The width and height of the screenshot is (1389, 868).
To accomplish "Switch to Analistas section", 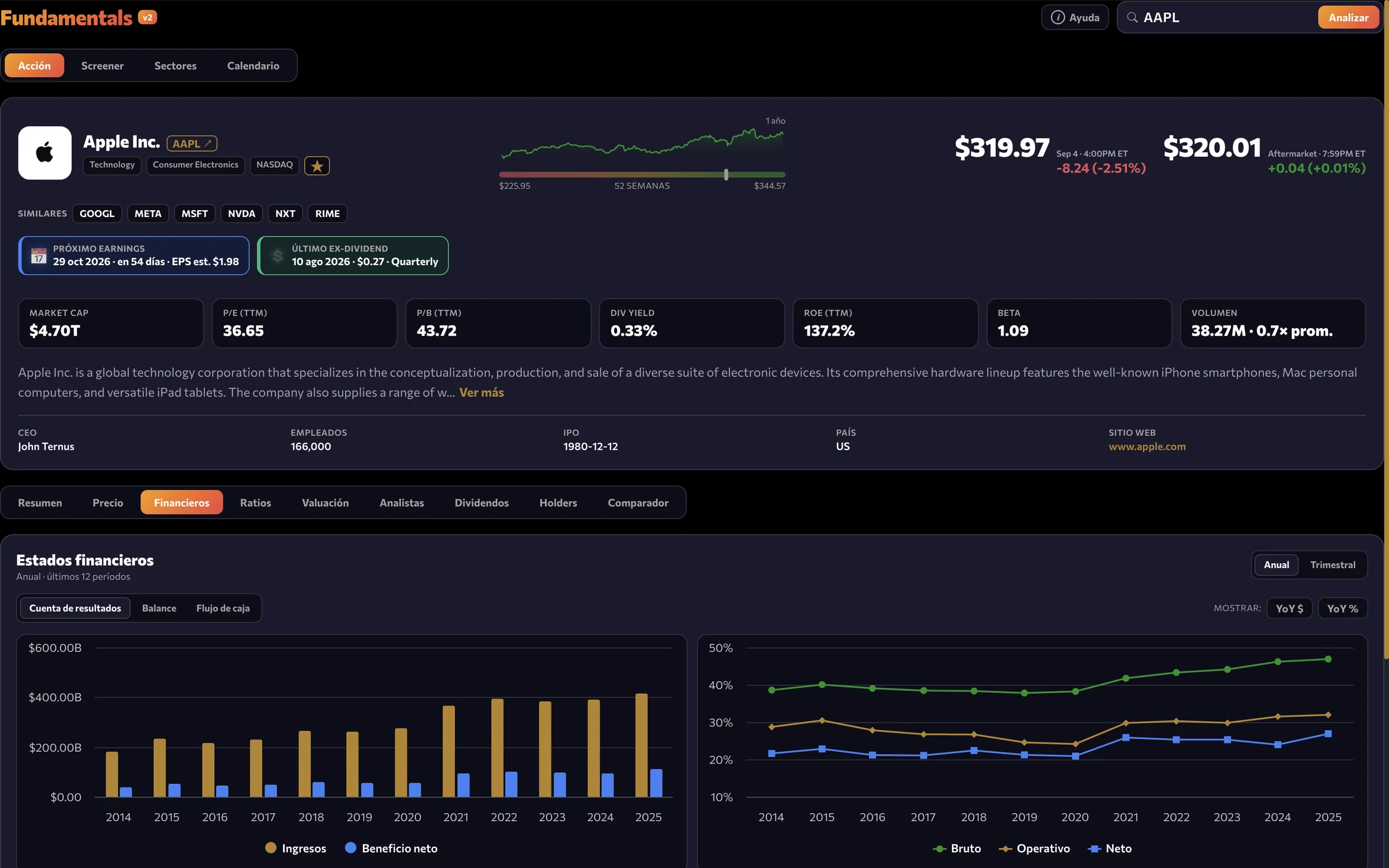I will [402, 502].
